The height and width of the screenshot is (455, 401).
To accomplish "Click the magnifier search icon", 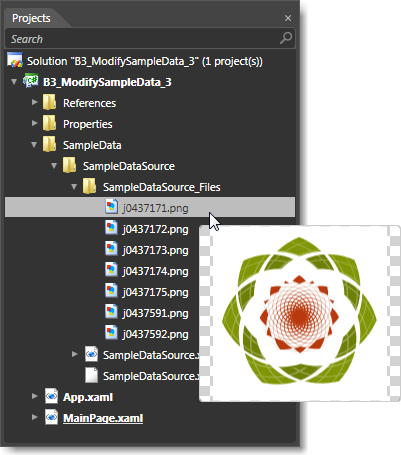I will coord(286,38).
